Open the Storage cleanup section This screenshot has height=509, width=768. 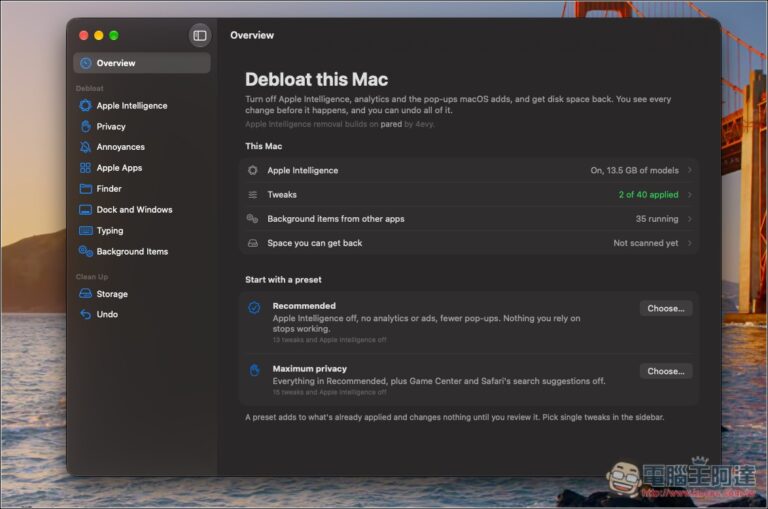[x=112, y=294]
